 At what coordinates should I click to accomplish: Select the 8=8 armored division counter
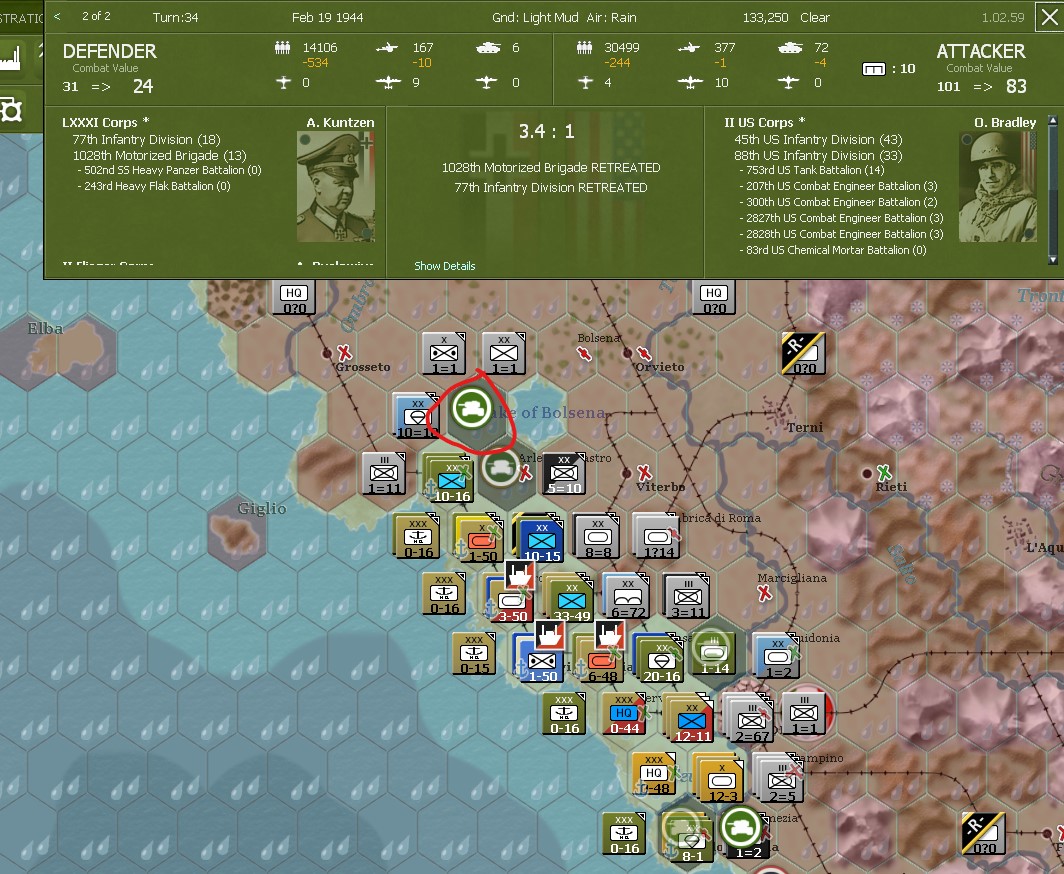click(597, 537)
